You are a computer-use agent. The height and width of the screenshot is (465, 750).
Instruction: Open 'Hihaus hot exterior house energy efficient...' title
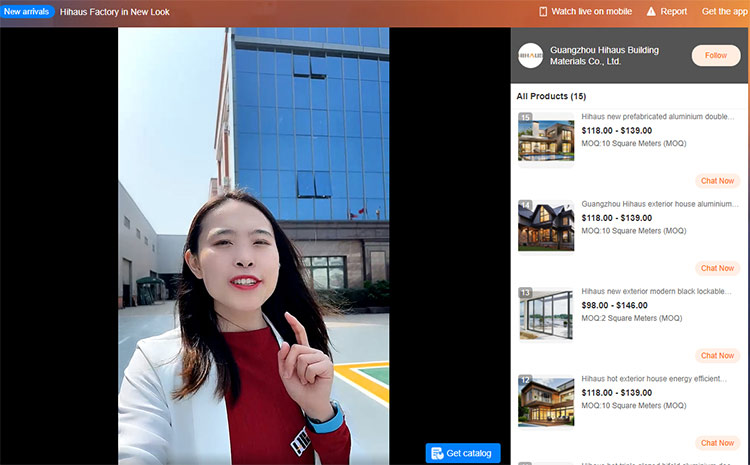point(654,378)
